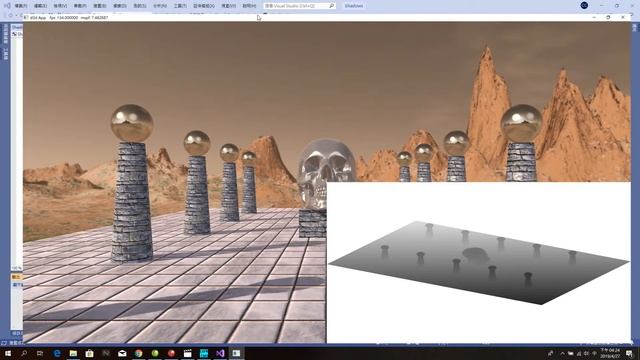The width and height of the screenshot is (640, 360).
Task: Open the 分析 (Analyze) menu
Action: click(160, 6)
